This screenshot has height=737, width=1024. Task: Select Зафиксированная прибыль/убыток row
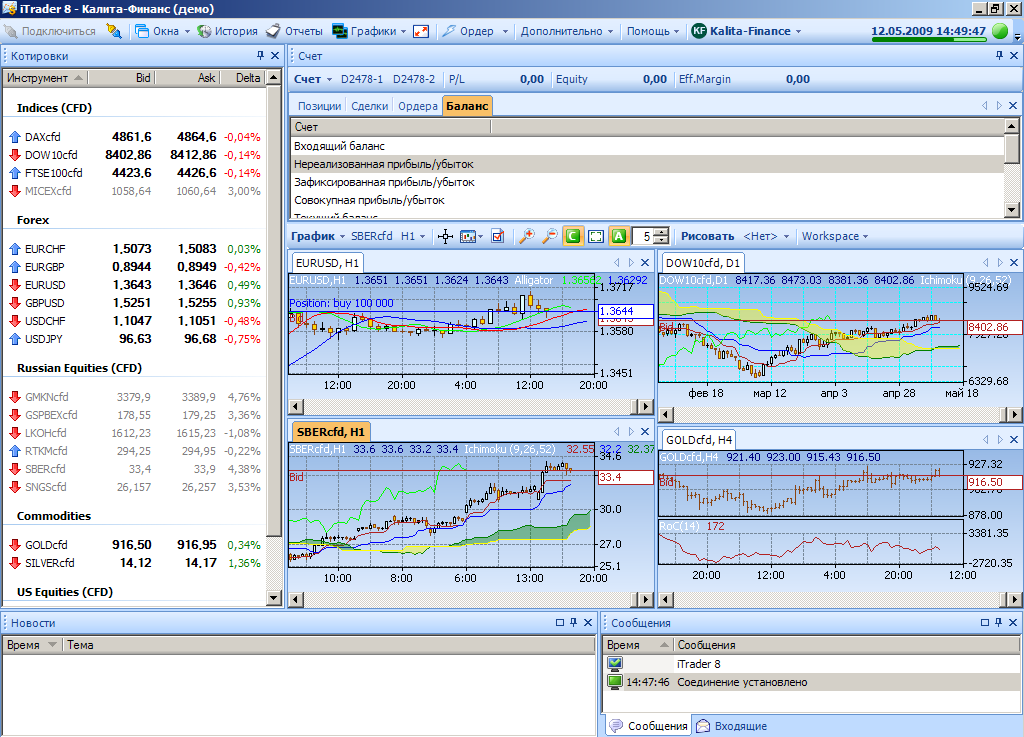pos(647,182)
